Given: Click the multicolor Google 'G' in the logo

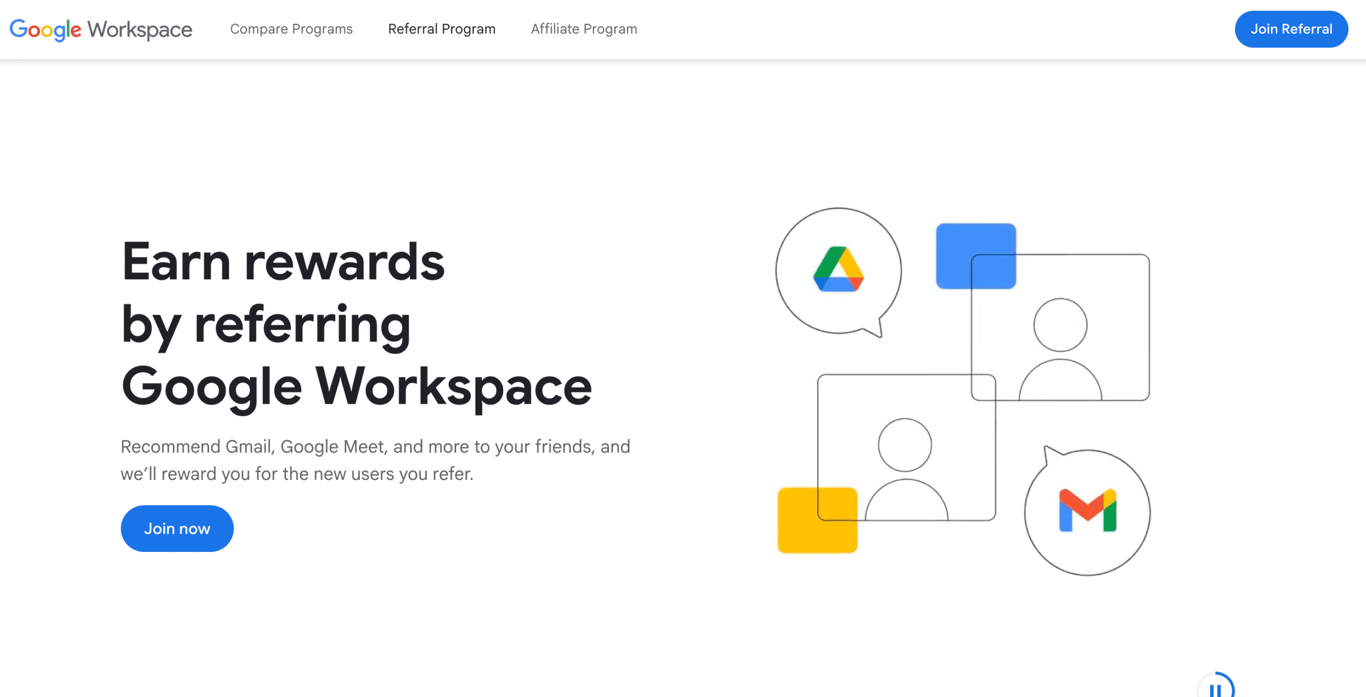Looking at the screenshot, I should point(18,29).
